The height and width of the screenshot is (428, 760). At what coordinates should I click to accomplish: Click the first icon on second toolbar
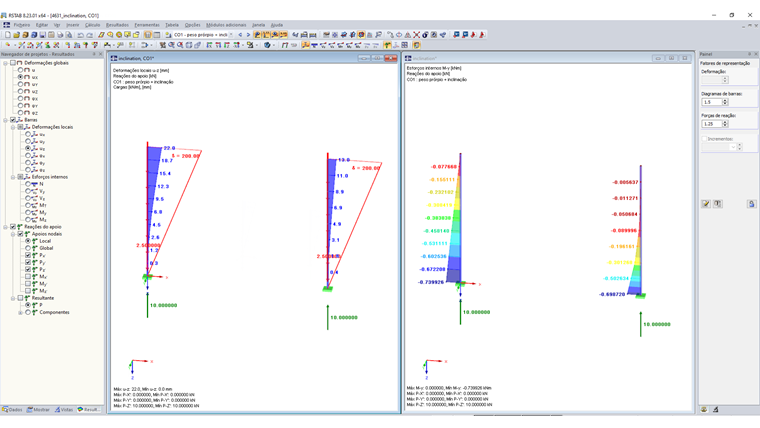(x=8, y=45)
